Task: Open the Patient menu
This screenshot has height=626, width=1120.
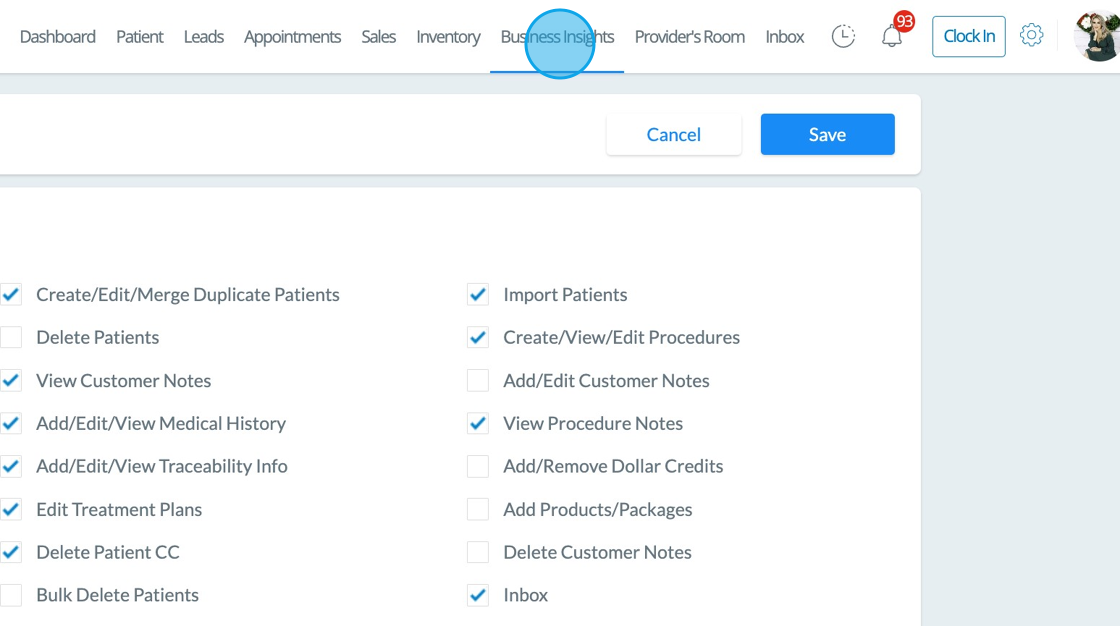Action: (x=140, y=37)
